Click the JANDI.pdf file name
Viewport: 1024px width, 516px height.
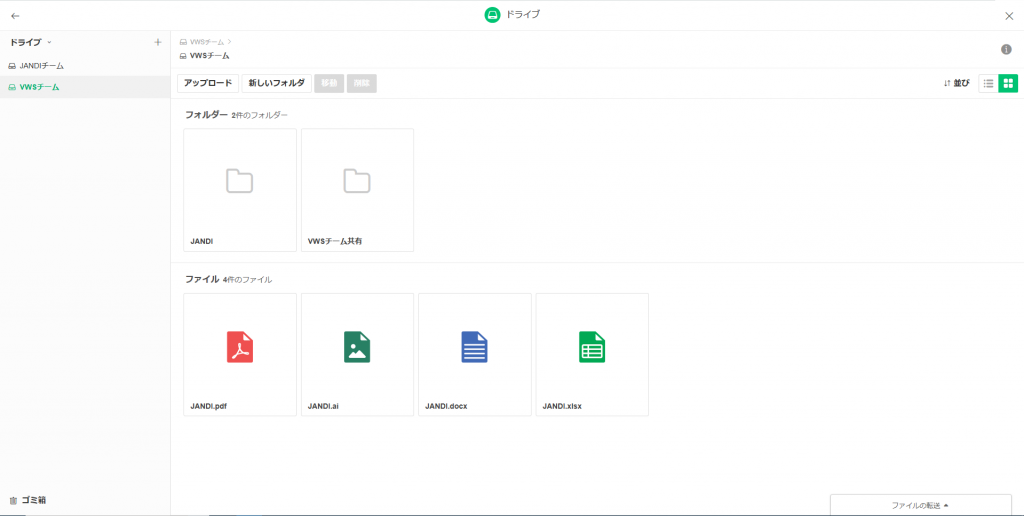[x=208, y=406]
